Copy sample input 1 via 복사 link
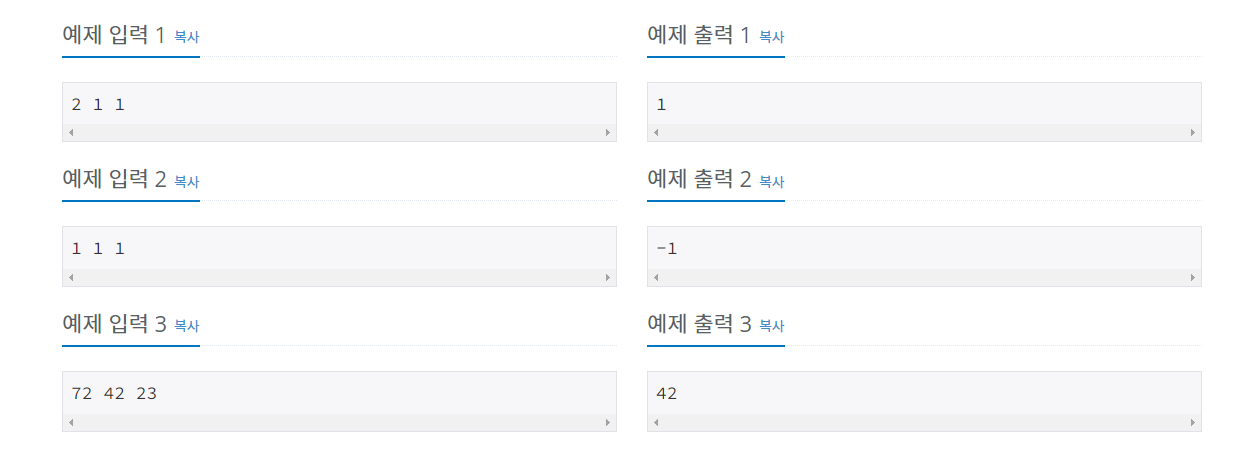Viewport: 1254px width, 454px height. pyautogui.click(x=187, y=37)
